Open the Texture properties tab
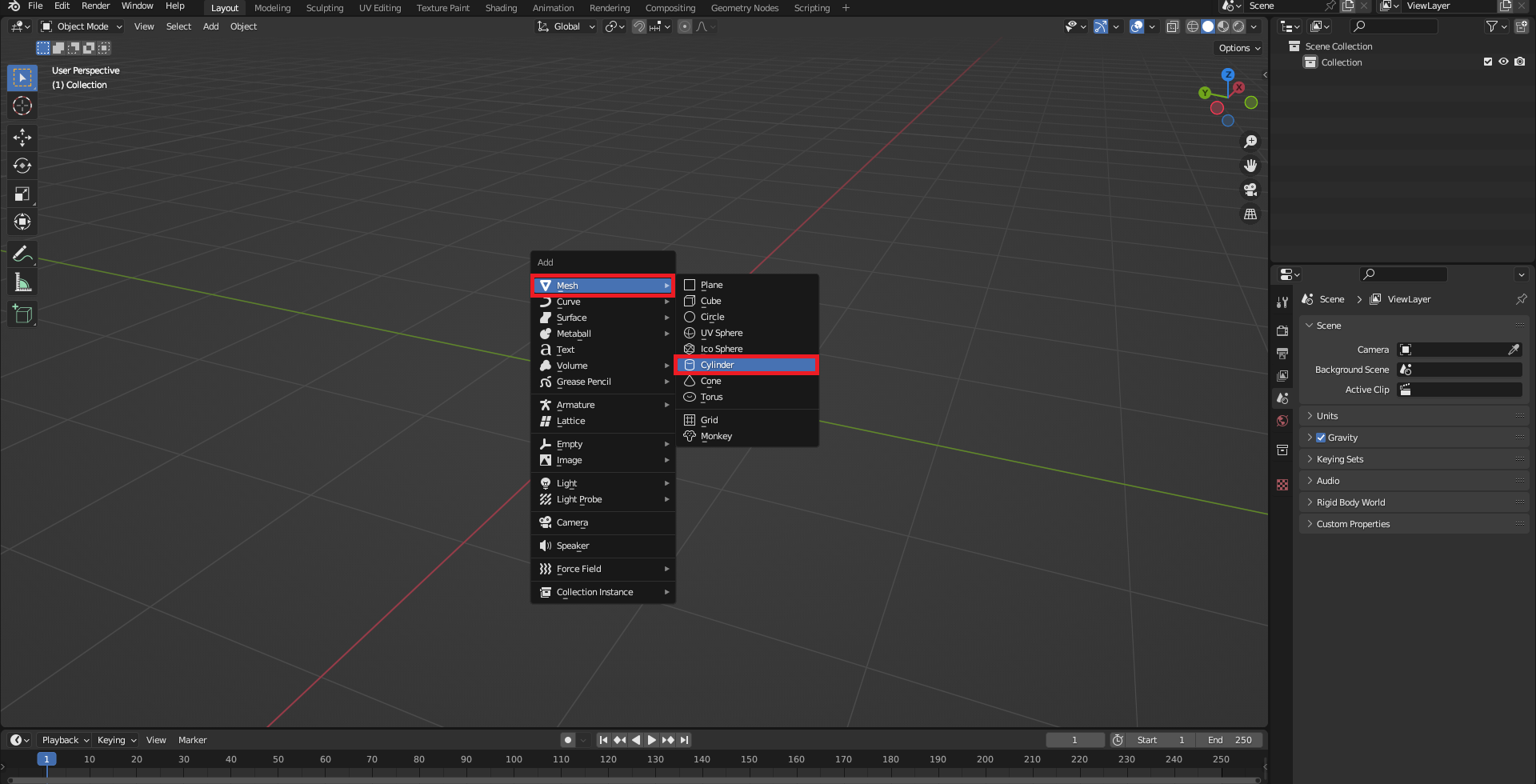Viewport: 1536px width, 784px height. tap(1282, 485)
